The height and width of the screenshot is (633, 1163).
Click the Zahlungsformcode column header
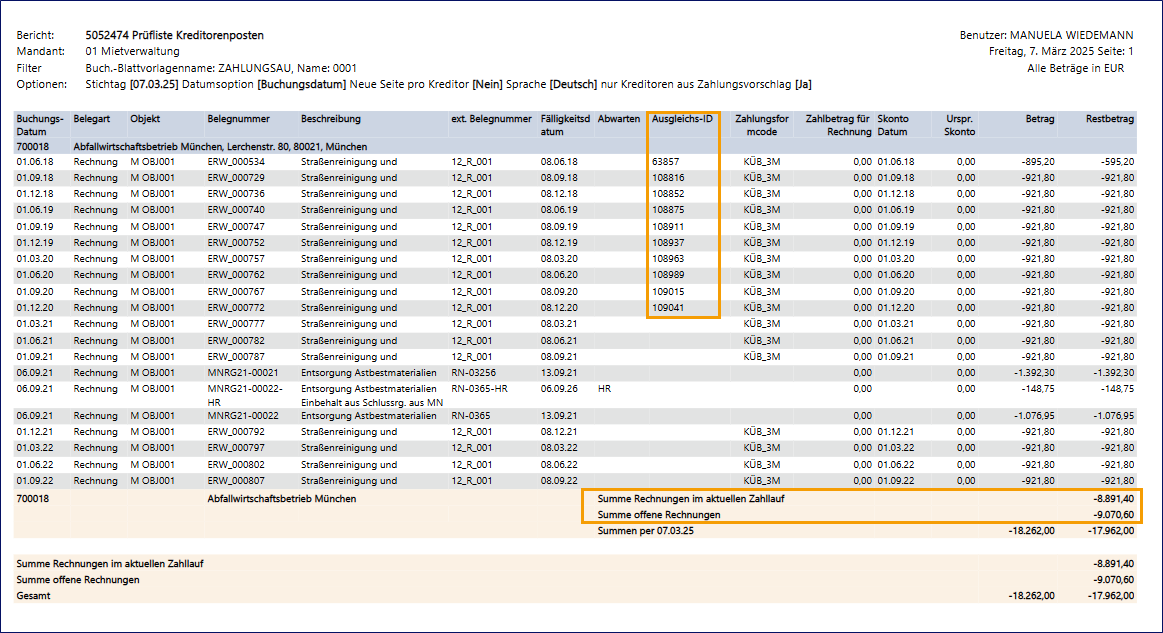tap(761, 125)
